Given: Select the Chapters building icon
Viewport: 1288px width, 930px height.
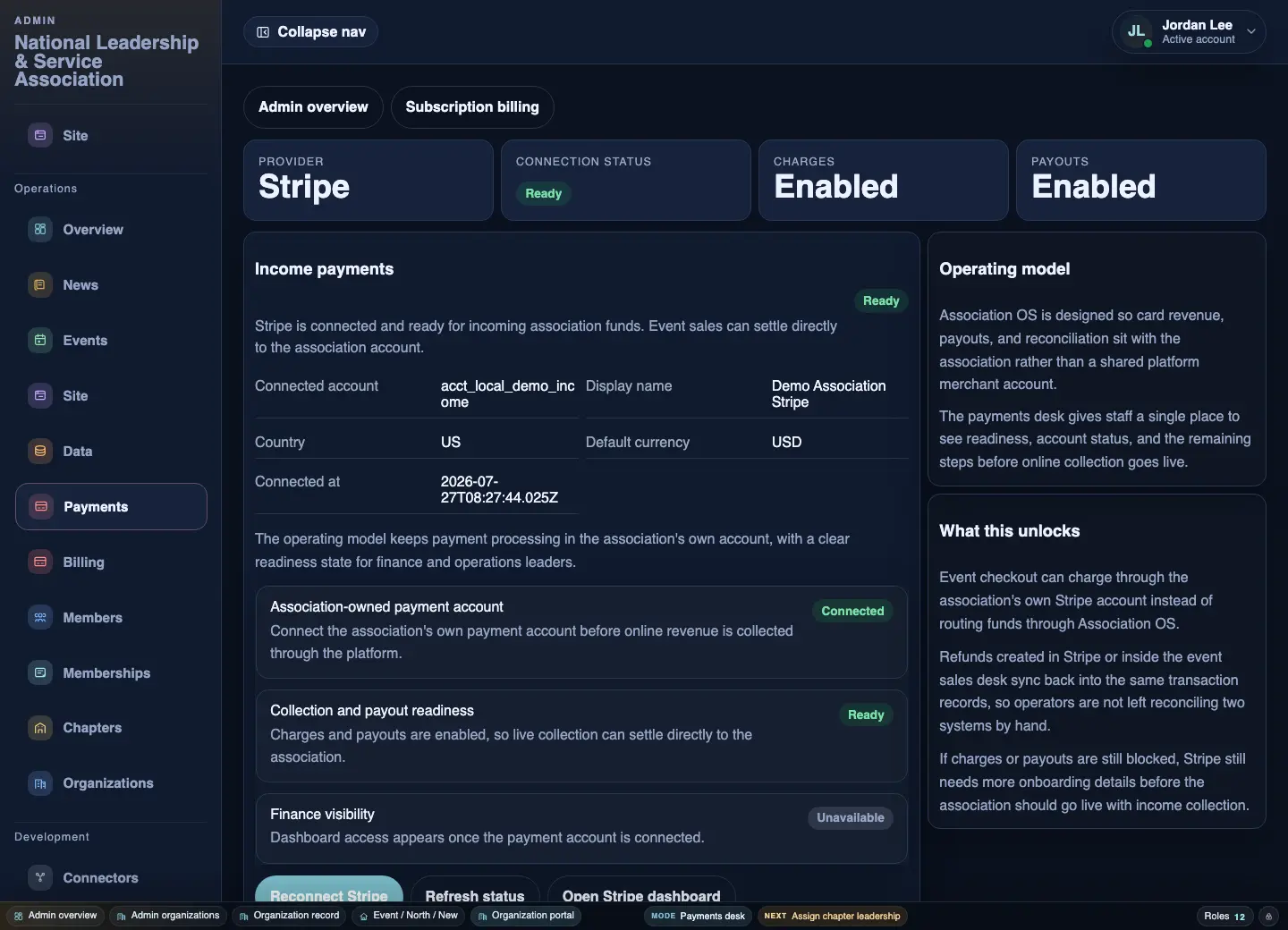Looking at the screenshot, I should tap(40, 728).
